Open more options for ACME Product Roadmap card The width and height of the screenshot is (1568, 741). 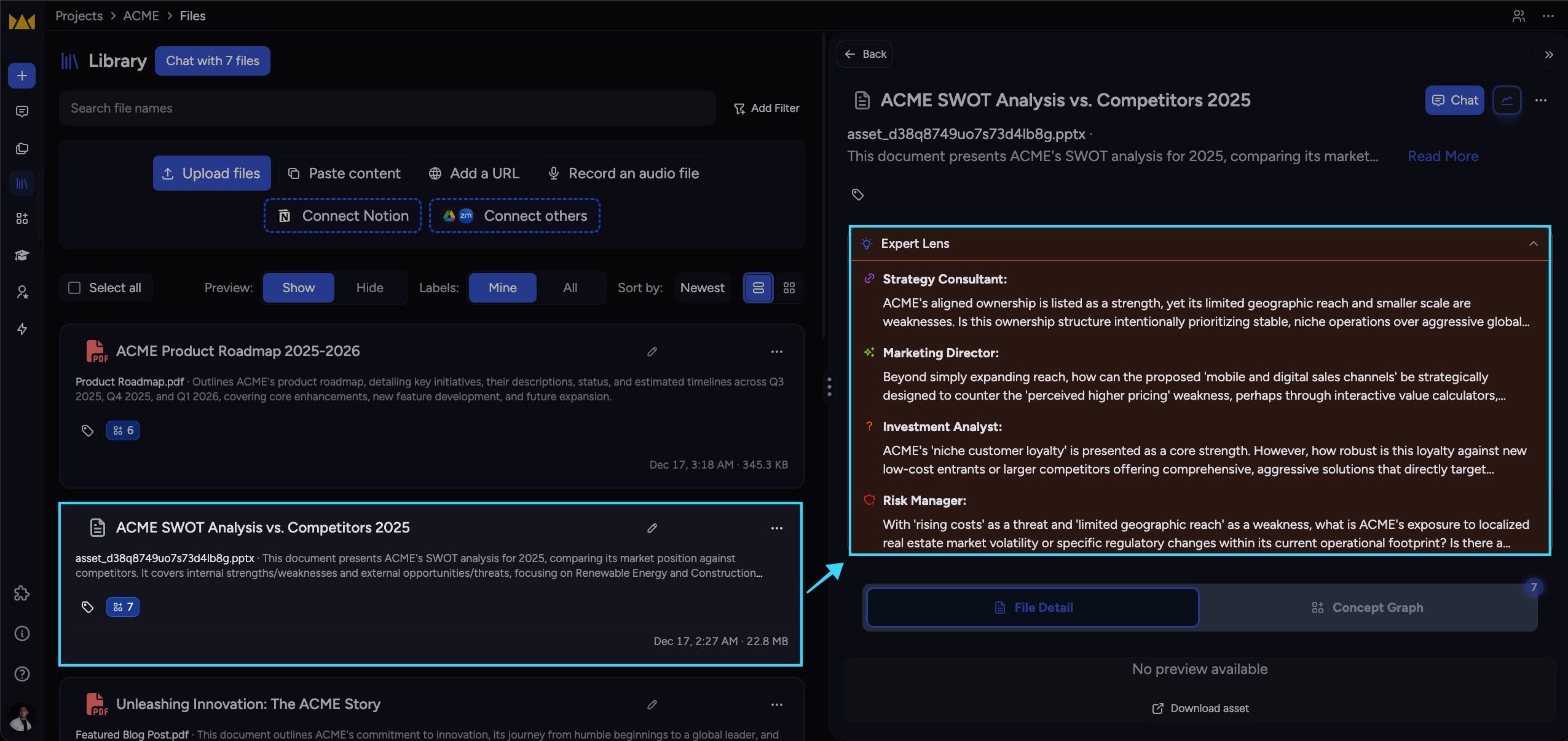point(776,352)
